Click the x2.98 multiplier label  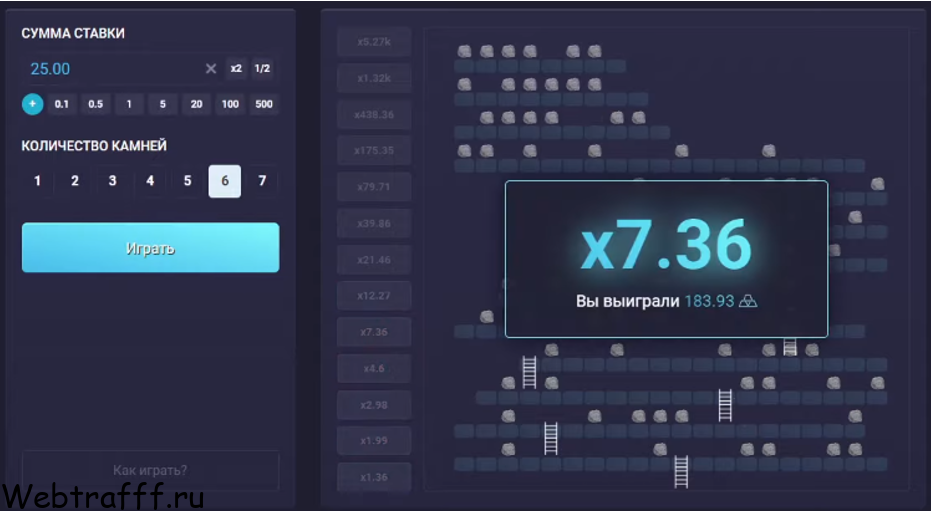(x=374, y=405)
